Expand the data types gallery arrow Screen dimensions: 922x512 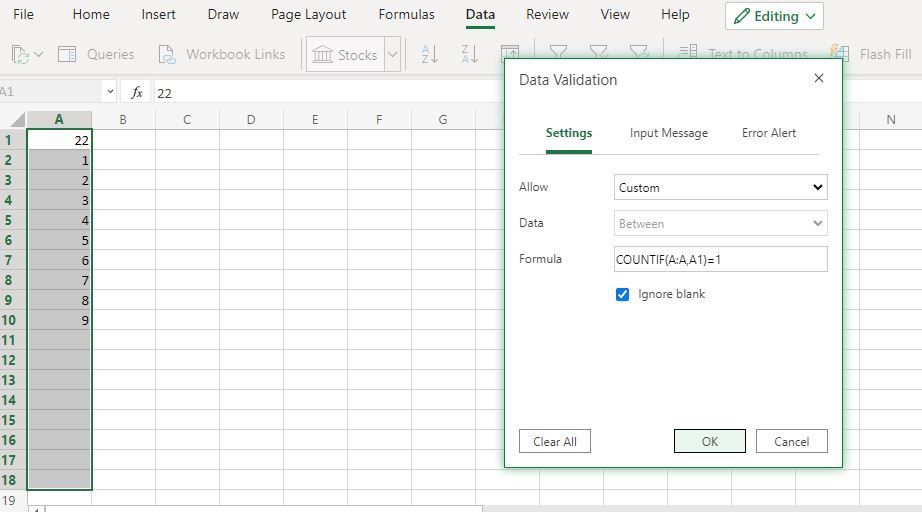(393, 55)
